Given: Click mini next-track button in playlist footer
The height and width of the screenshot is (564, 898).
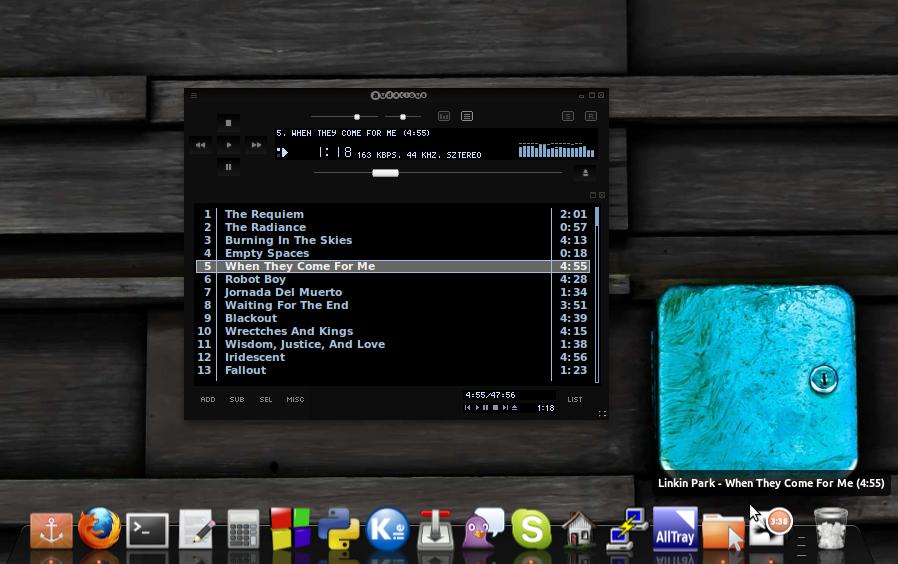Looking at the screenshot, I should point(505,408).
